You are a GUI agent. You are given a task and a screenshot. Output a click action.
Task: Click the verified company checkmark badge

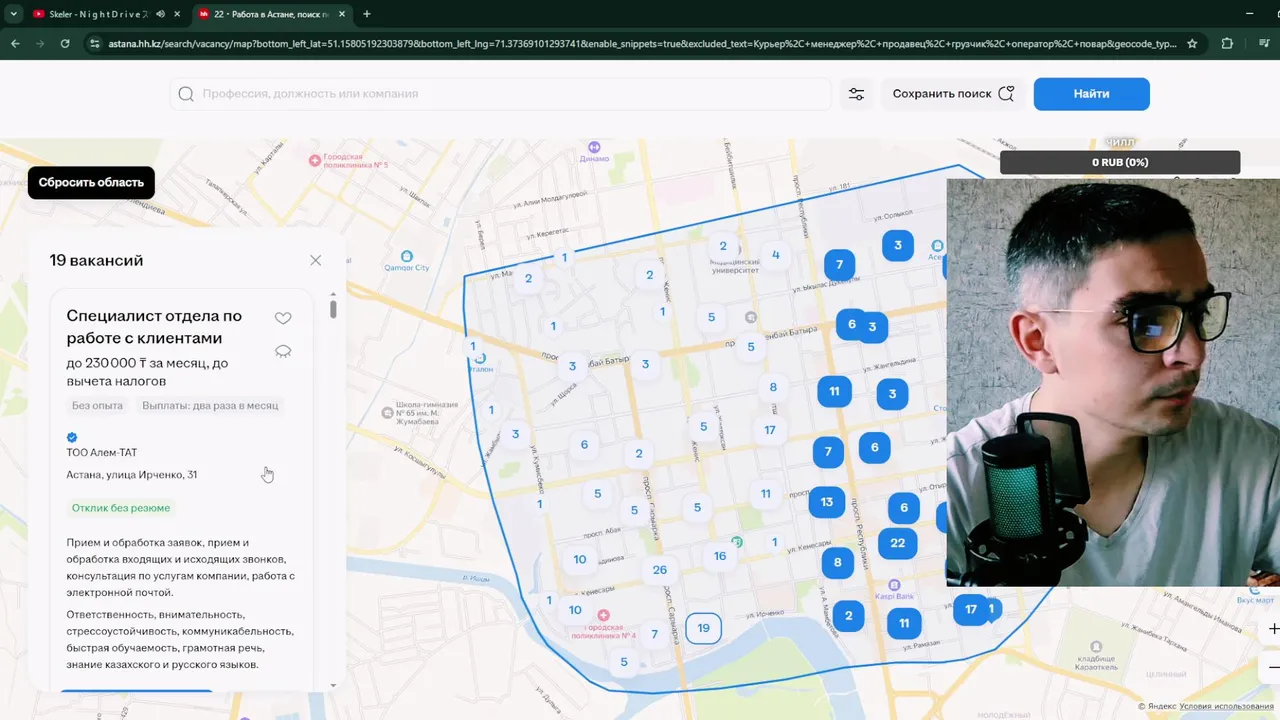[72, 437]
